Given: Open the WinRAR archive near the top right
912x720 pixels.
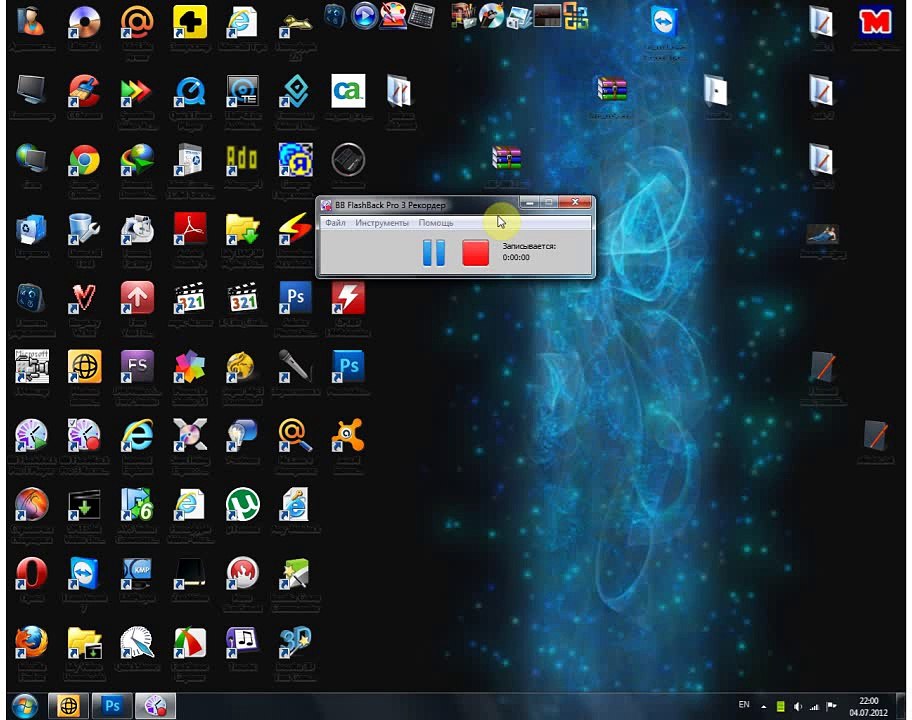Looking at the screenshot, I should (611, 90).
